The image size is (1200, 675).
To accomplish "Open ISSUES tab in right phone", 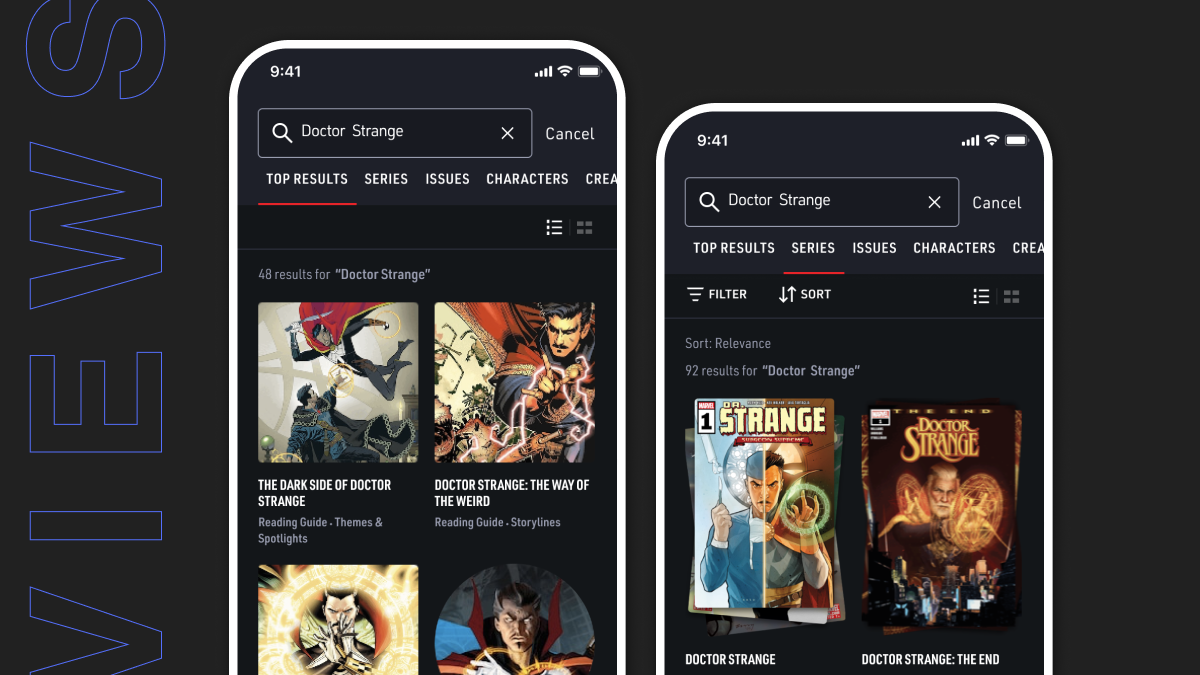I will click(x=874, y=248).
